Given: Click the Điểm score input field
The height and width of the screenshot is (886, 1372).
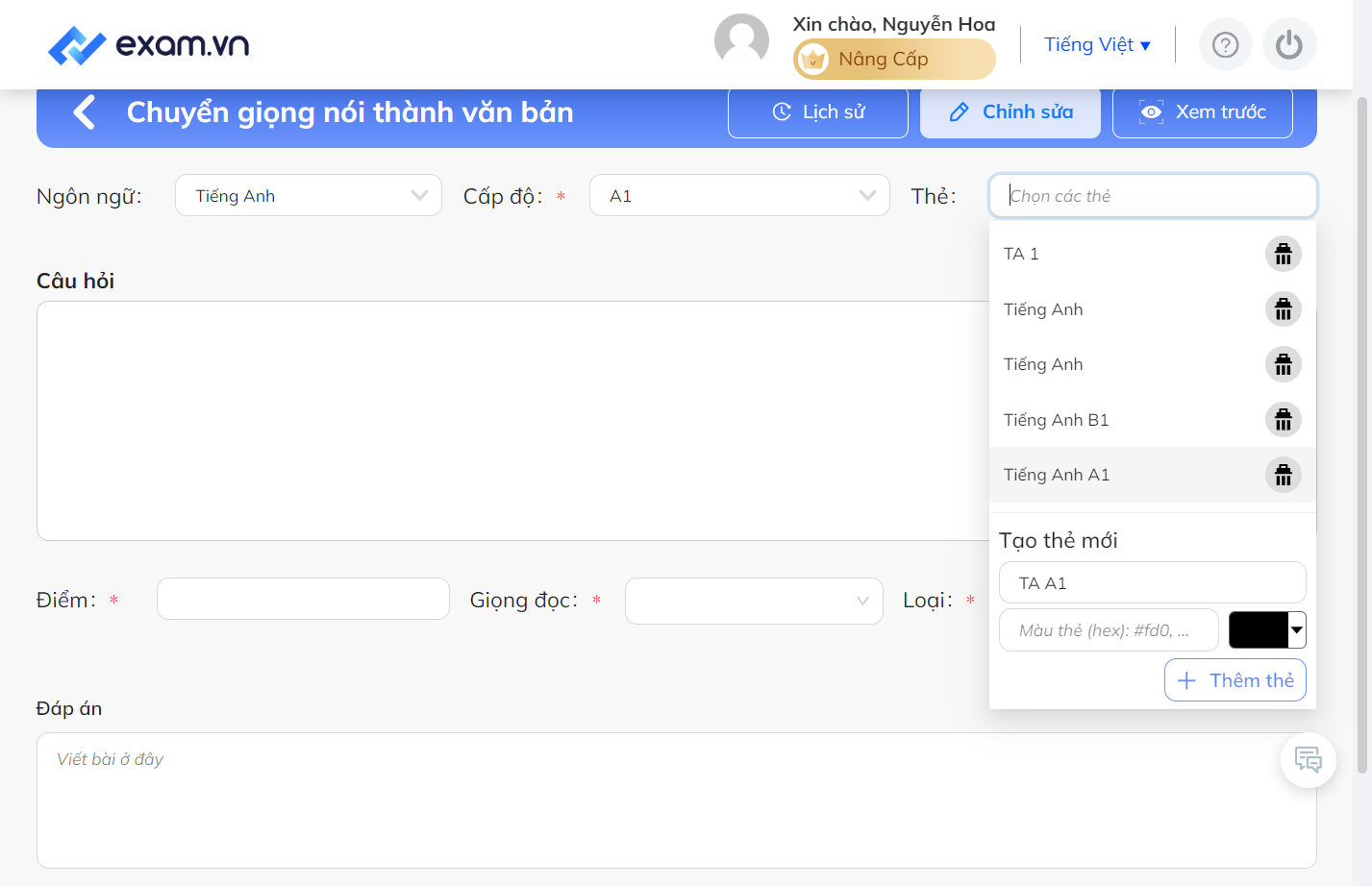Looking at the screenshot, I should pos(303,599).
